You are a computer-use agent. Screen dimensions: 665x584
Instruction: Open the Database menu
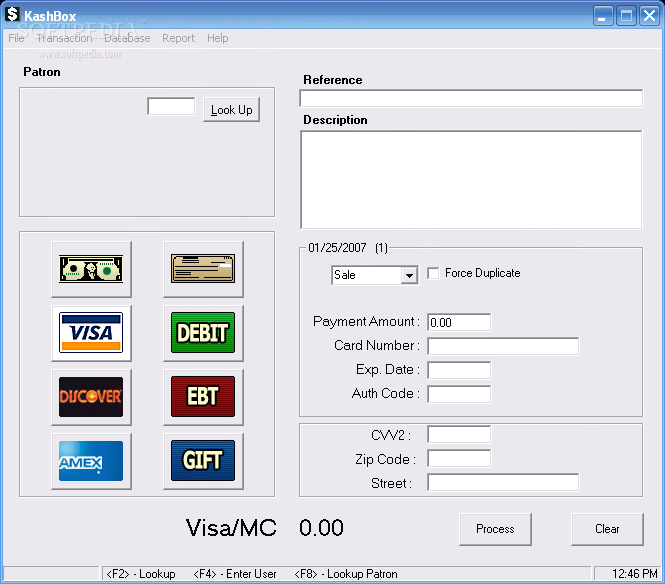pos(127,38)
